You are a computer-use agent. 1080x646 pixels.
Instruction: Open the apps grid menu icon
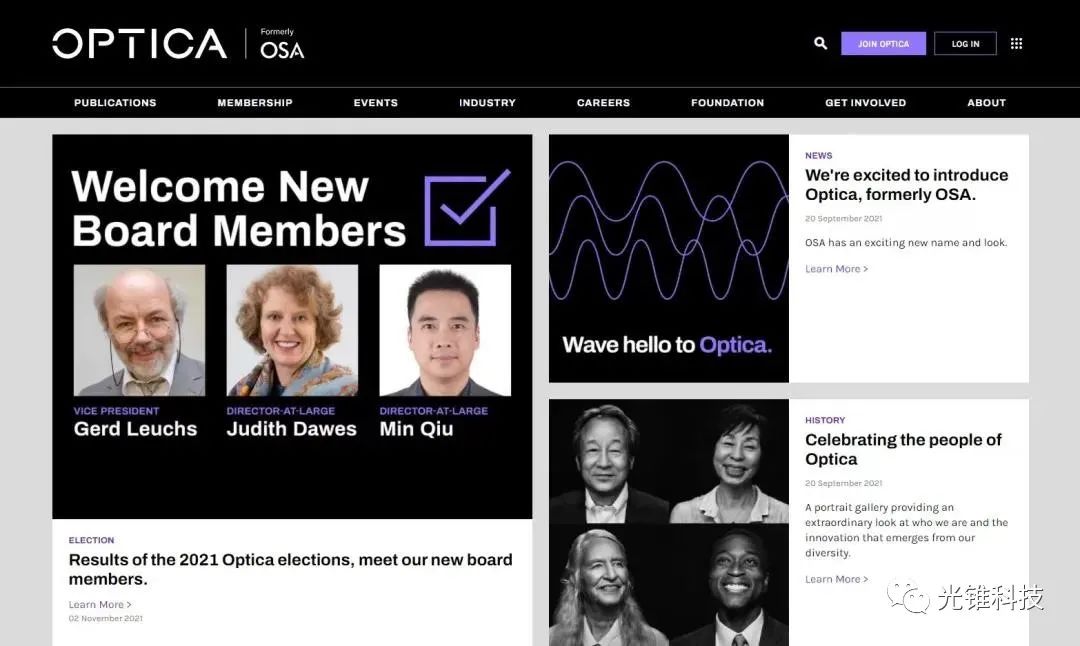(x=1016, y=44)
